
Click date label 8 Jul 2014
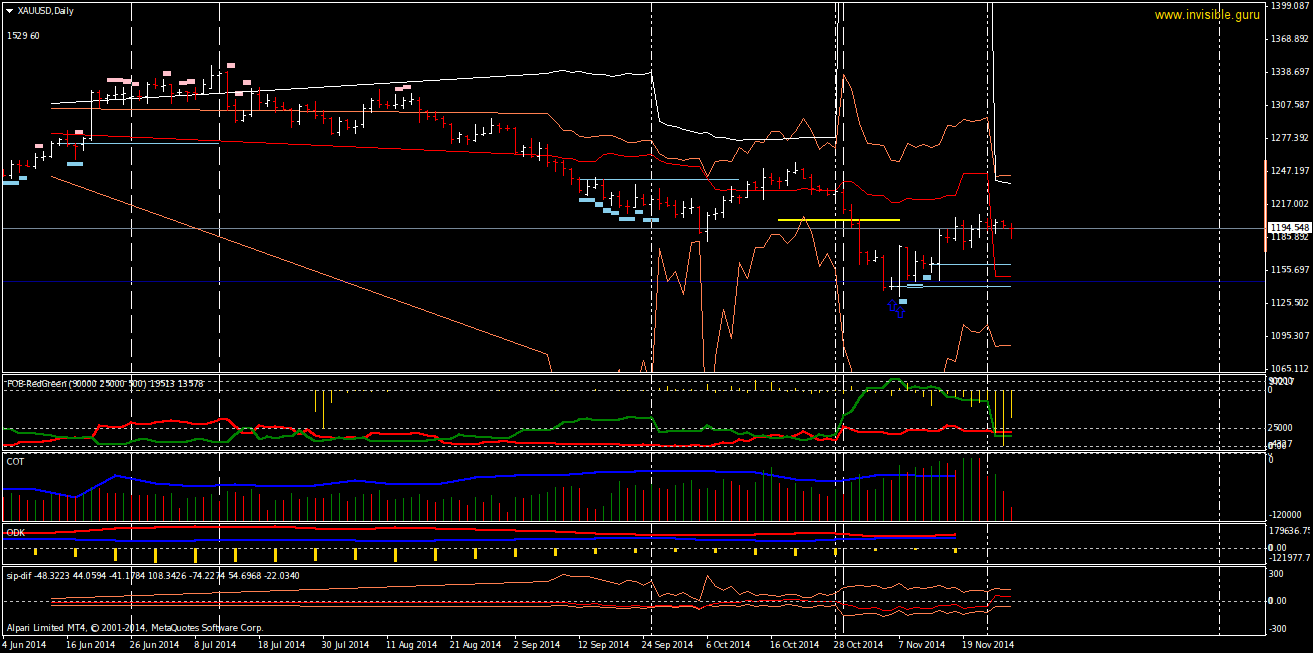click(214, 645)
